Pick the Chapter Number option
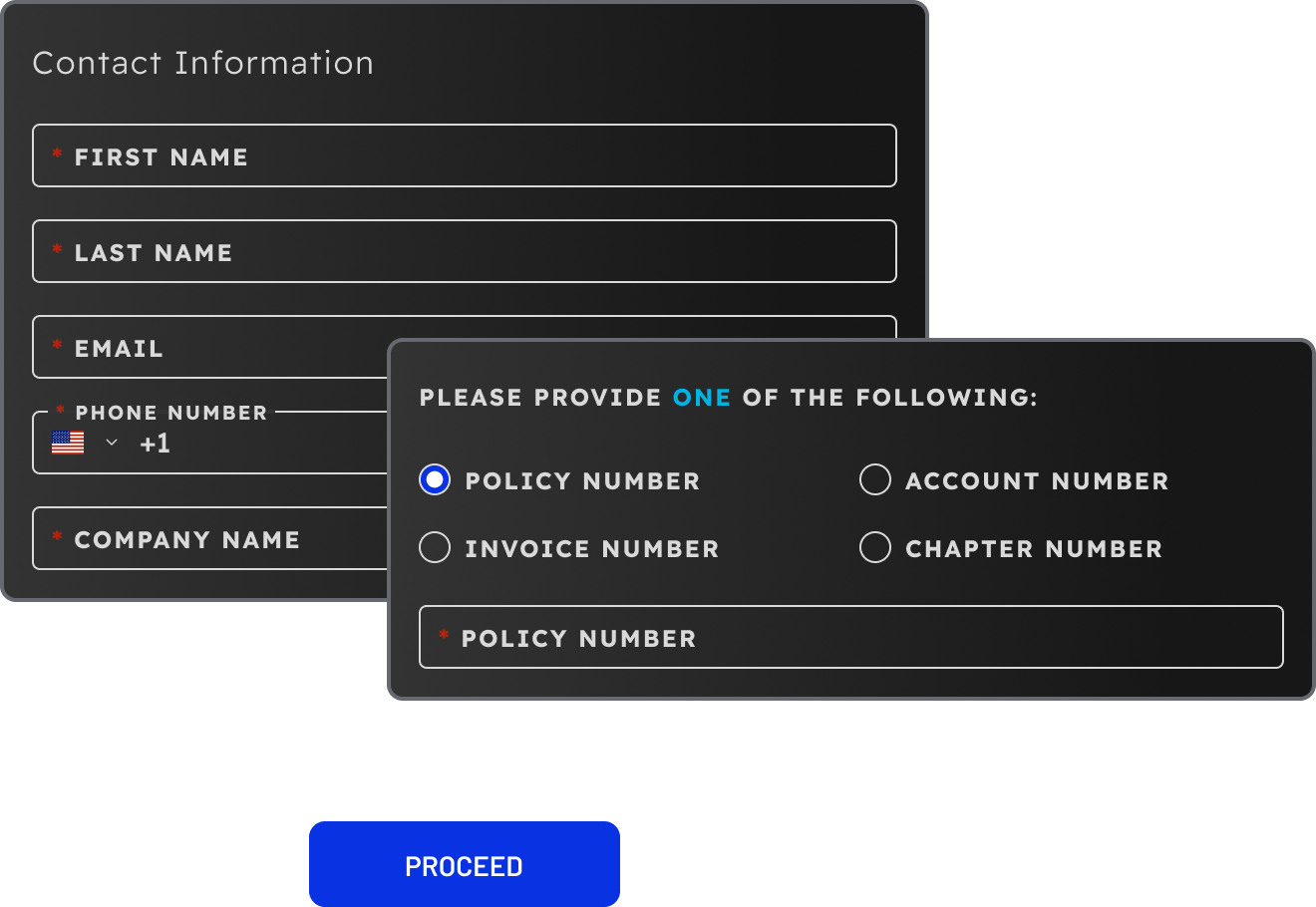1316x907 pixels. 875,547
